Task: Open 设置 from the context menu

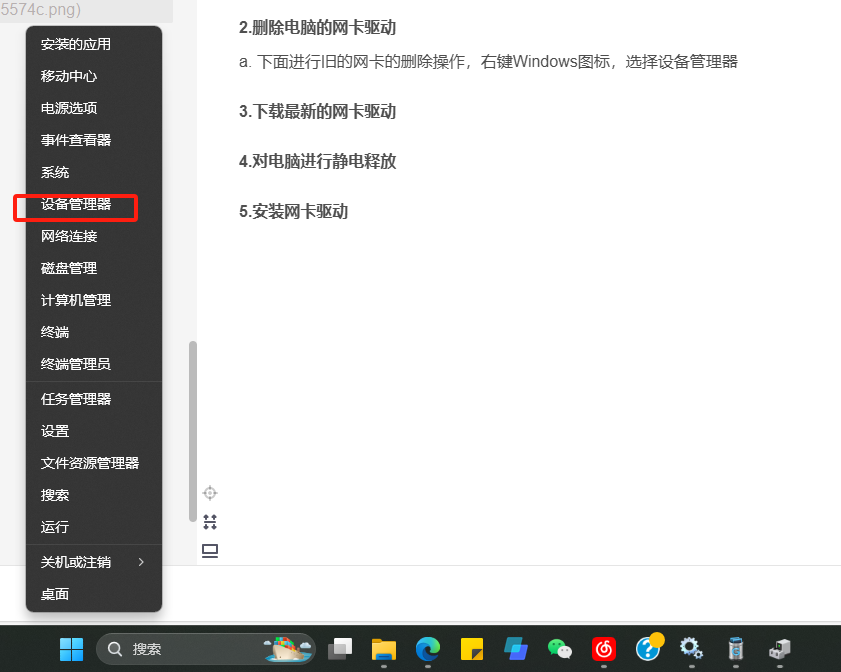Action: click(94, 431)
